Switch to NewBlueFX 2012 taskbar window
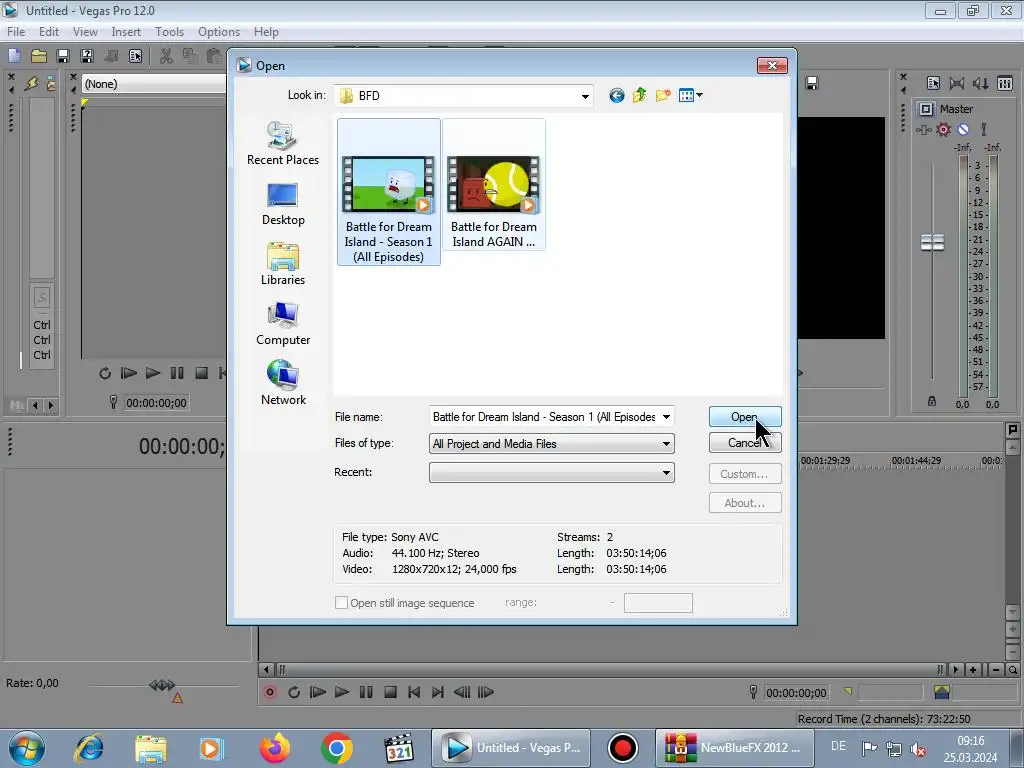The image size is (1024, 768). [735, 748]
